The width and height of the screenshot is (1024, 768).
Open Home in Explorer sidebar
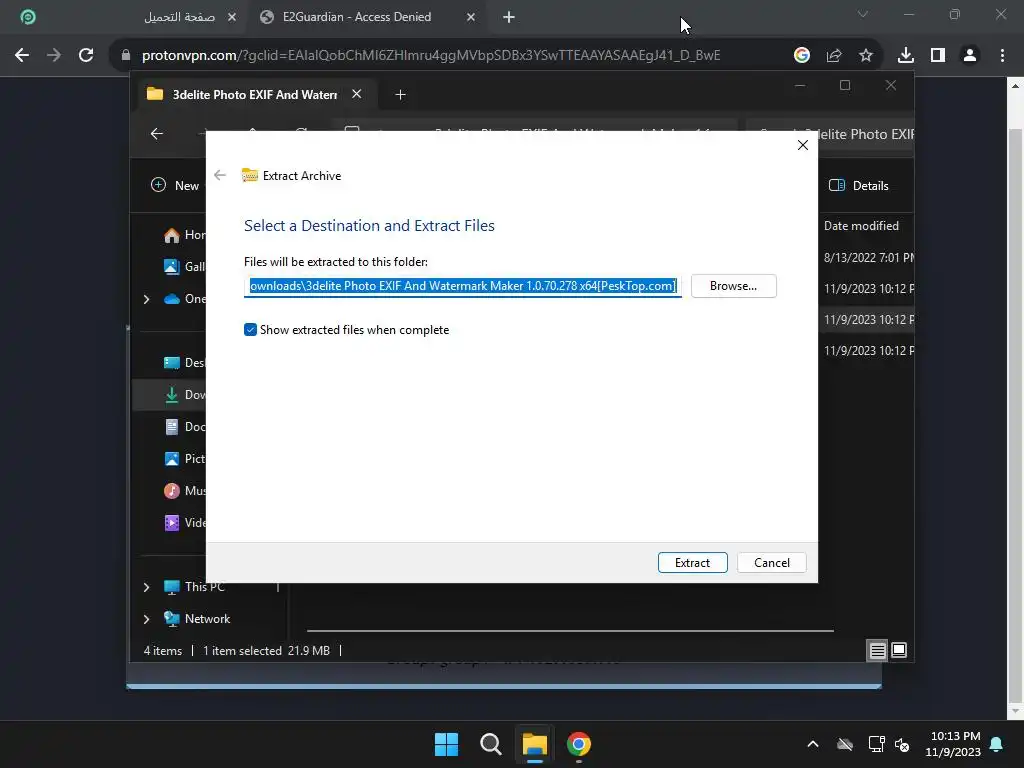[x=185, y=234]
